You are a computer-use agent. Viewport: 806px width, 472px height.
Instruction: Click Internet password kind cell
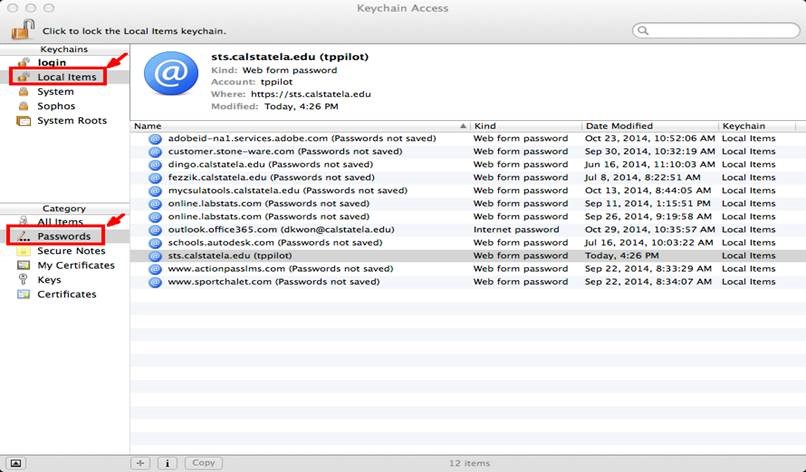pyautogui.click(x=516, y=229)
